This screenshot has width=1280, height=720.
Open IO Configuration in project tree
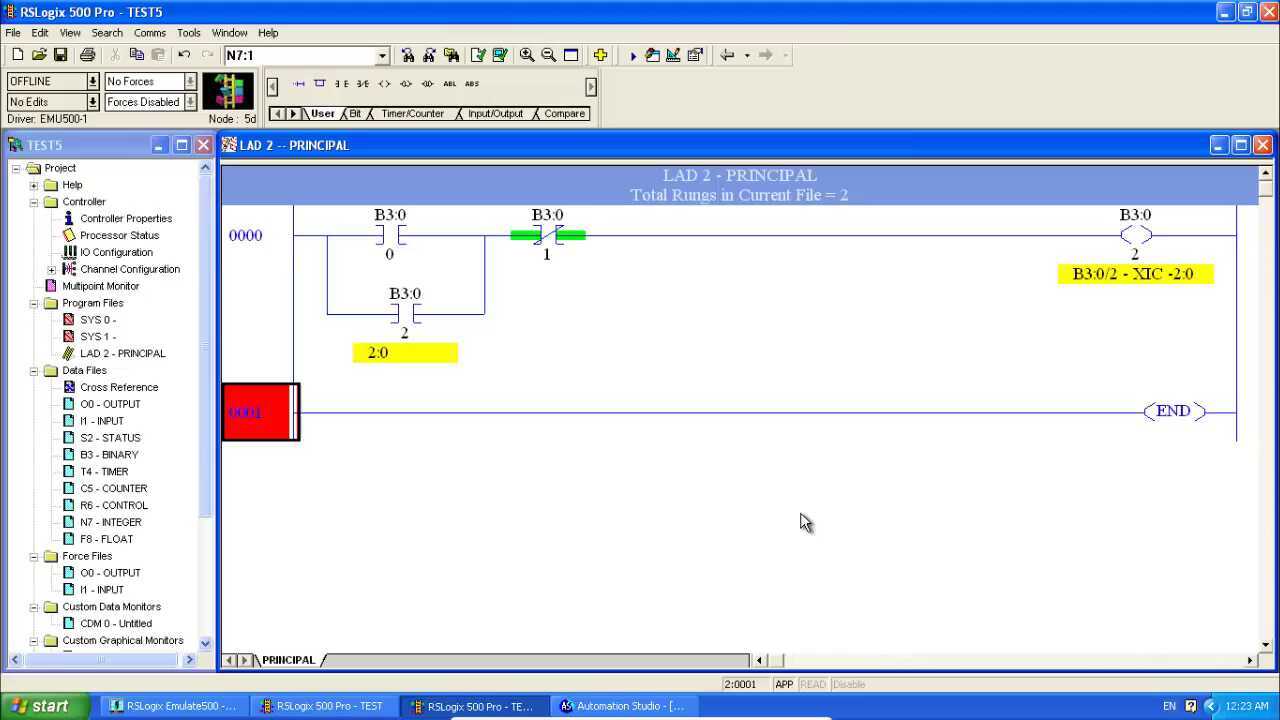tap(116, 252)
